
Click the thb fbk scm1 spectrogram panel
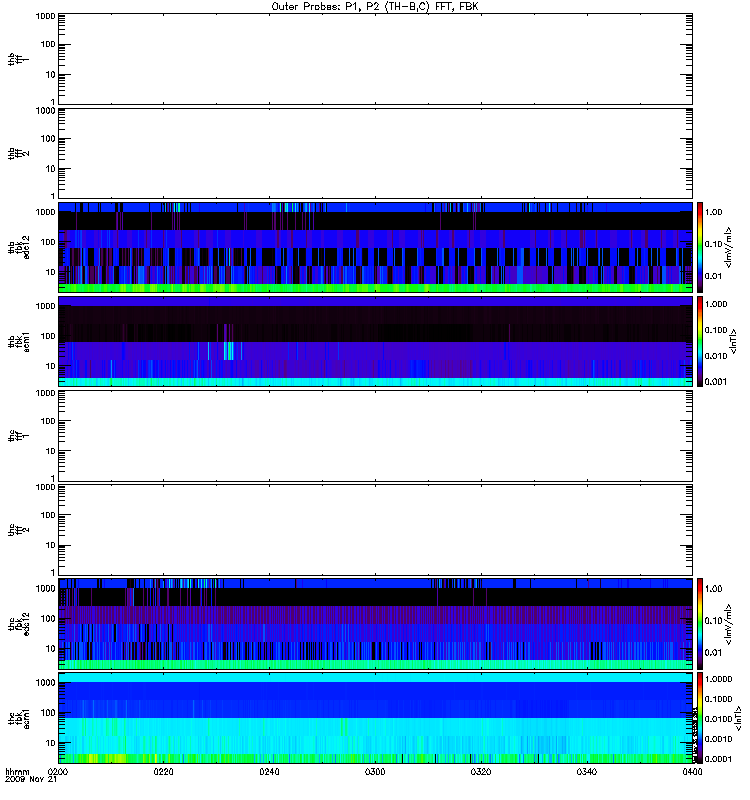375,341
